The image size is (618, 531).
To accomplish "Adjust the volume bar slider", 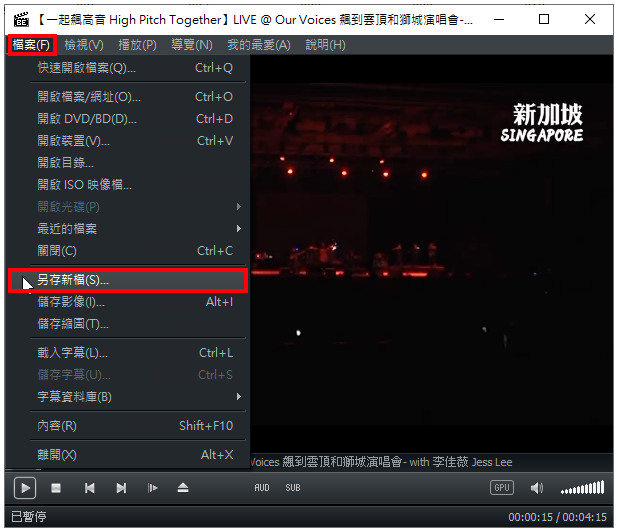I will pyautogui.click(x=583, y=488).
